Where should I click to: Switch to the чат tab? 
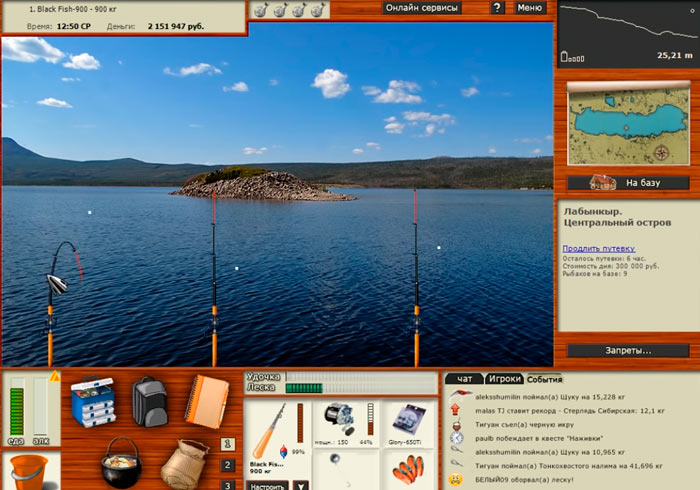pos(464,379)
